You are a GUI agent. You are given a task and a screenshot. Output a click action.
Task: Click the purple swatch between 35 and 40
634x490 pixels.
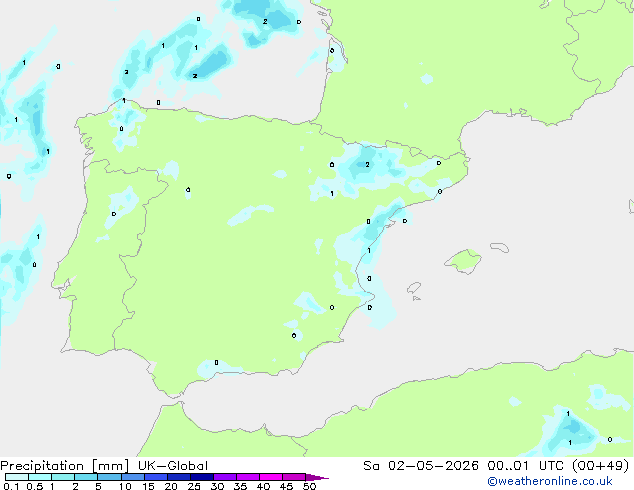248,477
